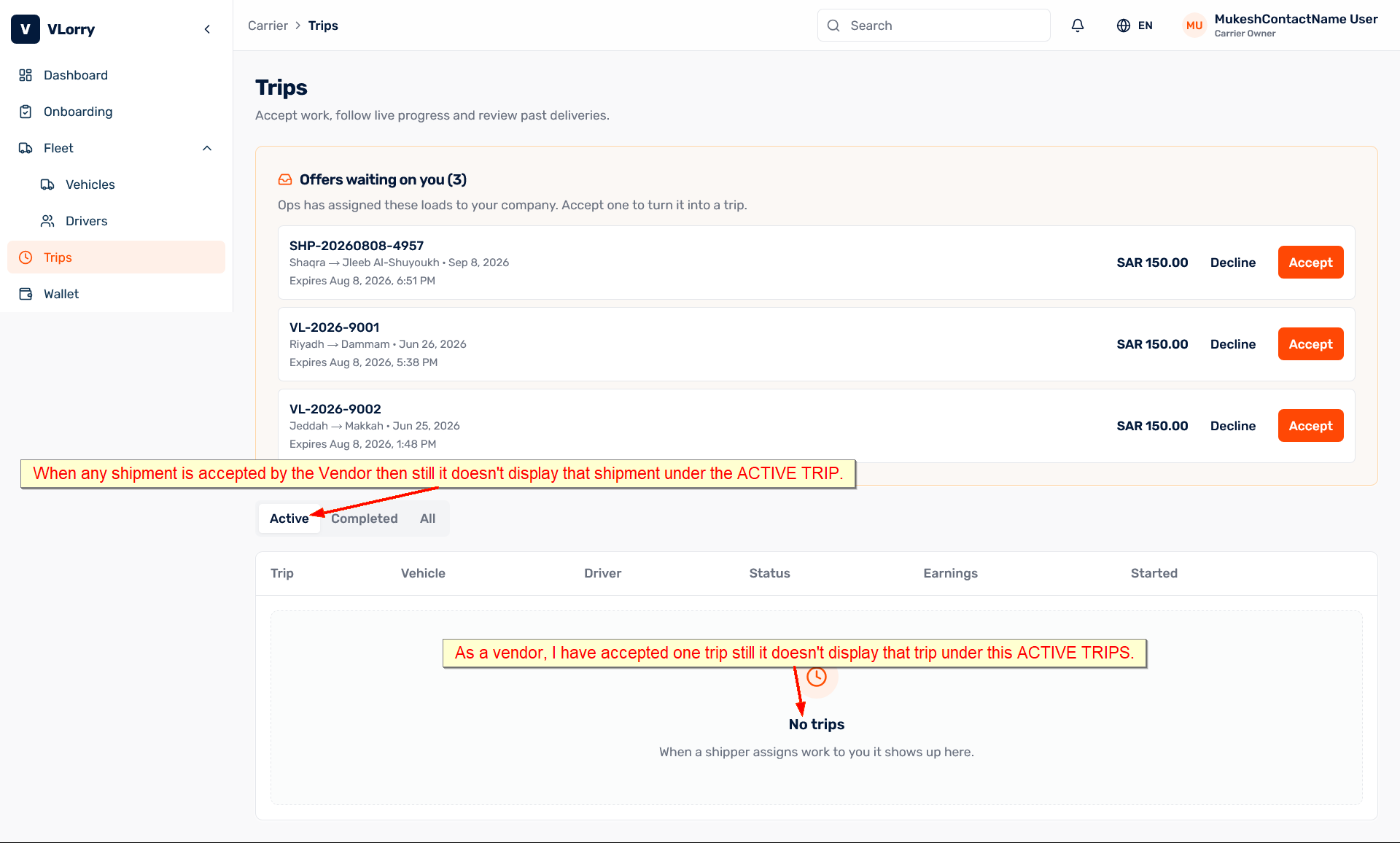Accept offer VL-2026-9002
This screenshot has width=1400, height=843.
[1310, 426]
